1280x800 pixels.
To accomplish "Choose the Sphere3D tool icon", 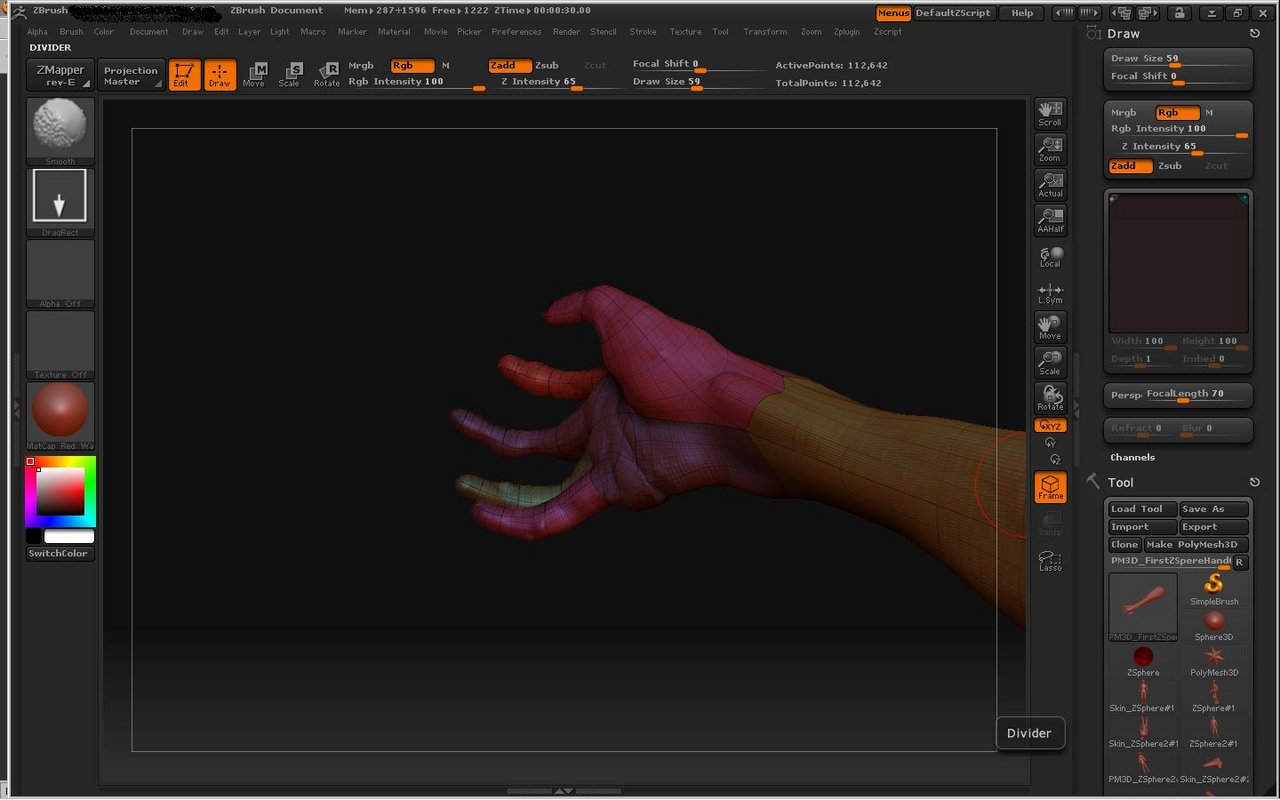I will [1213, 621].
